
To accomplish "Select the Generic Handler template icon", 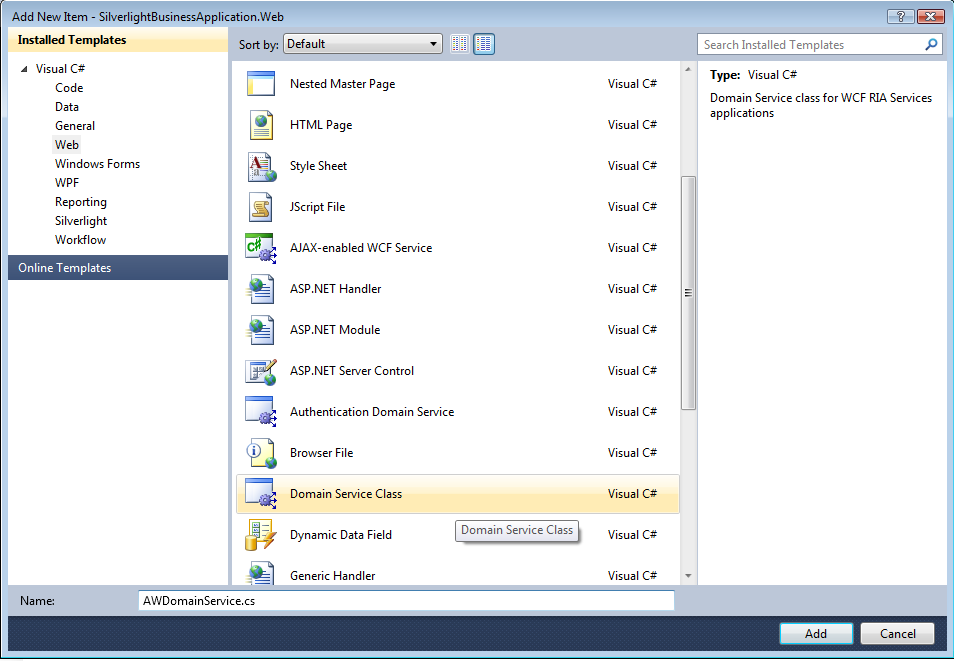I will (260, 575).
